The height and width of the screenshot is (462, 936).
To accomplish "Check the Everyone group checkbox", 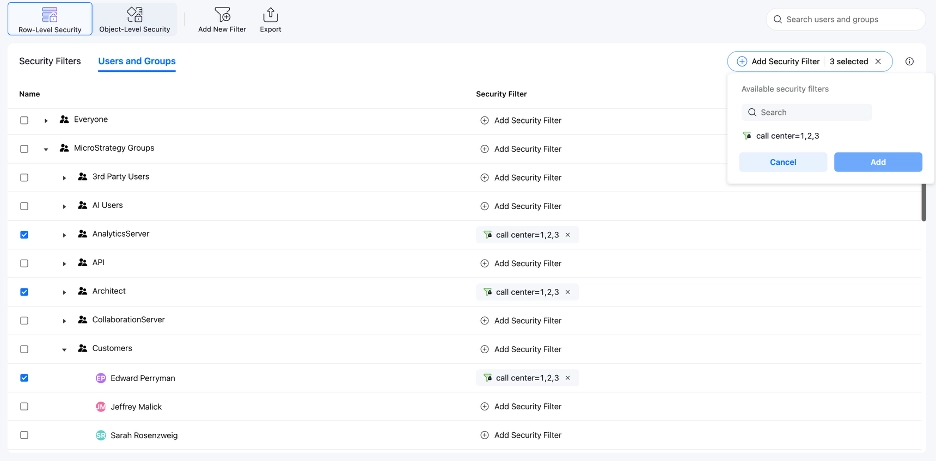I will pos(24,120).
